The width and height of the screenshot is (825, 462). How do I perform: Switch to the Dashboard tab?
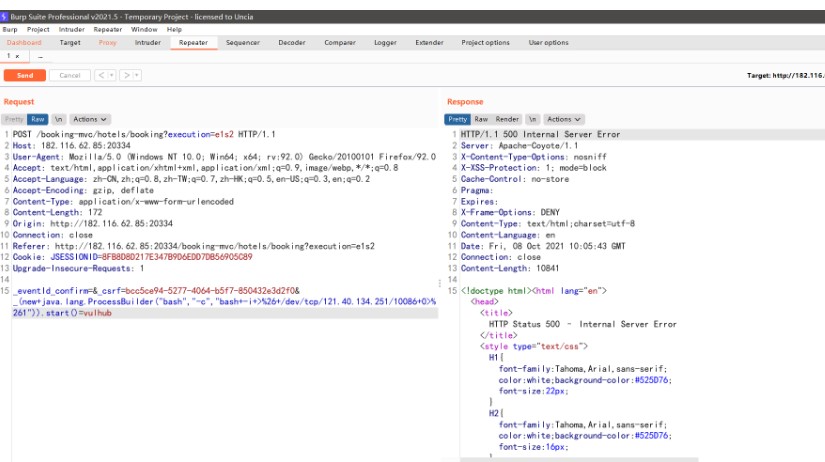coord(24,43)
